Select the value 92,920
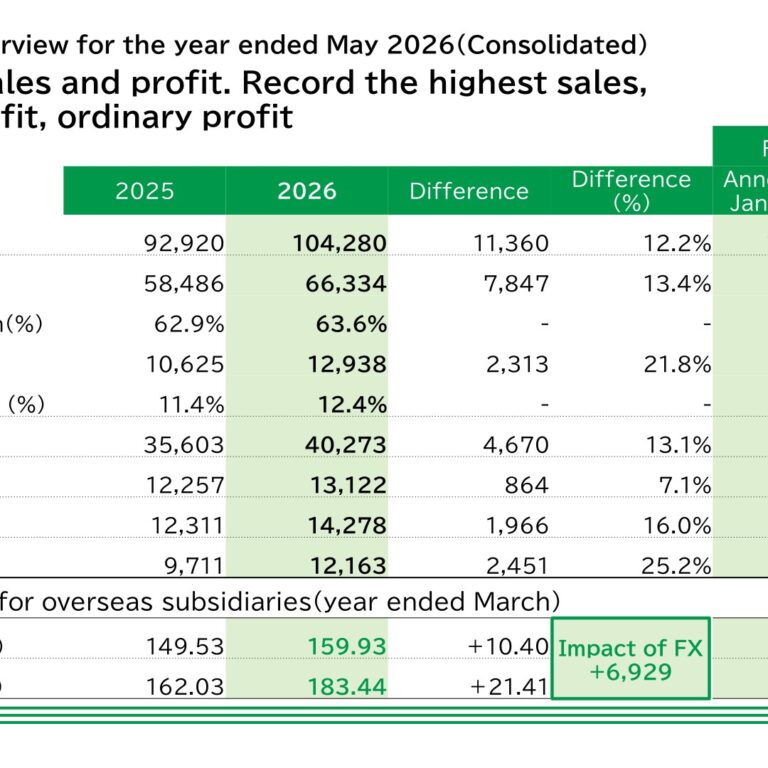Image resolution: width=768 pixels, height=768 pixels. click(184, 243)
